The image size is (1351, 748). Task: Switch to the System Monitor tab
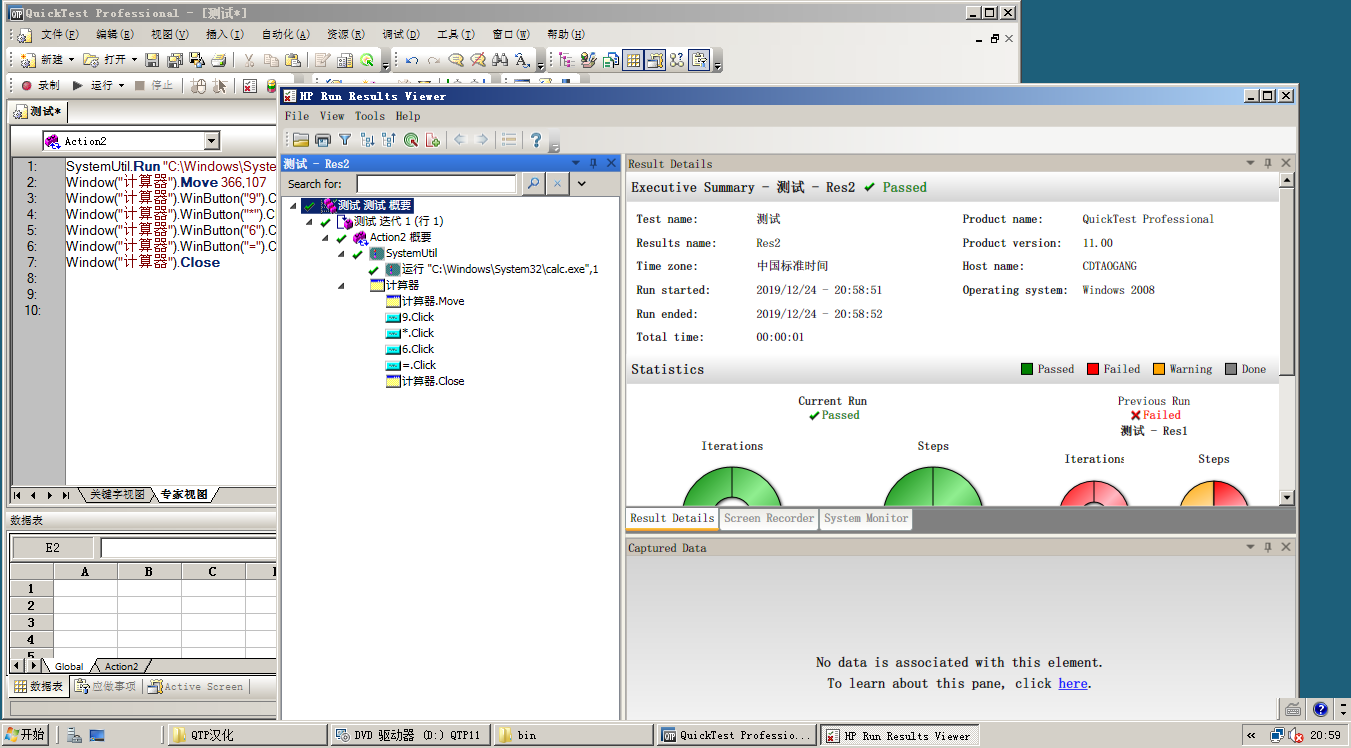866,518
